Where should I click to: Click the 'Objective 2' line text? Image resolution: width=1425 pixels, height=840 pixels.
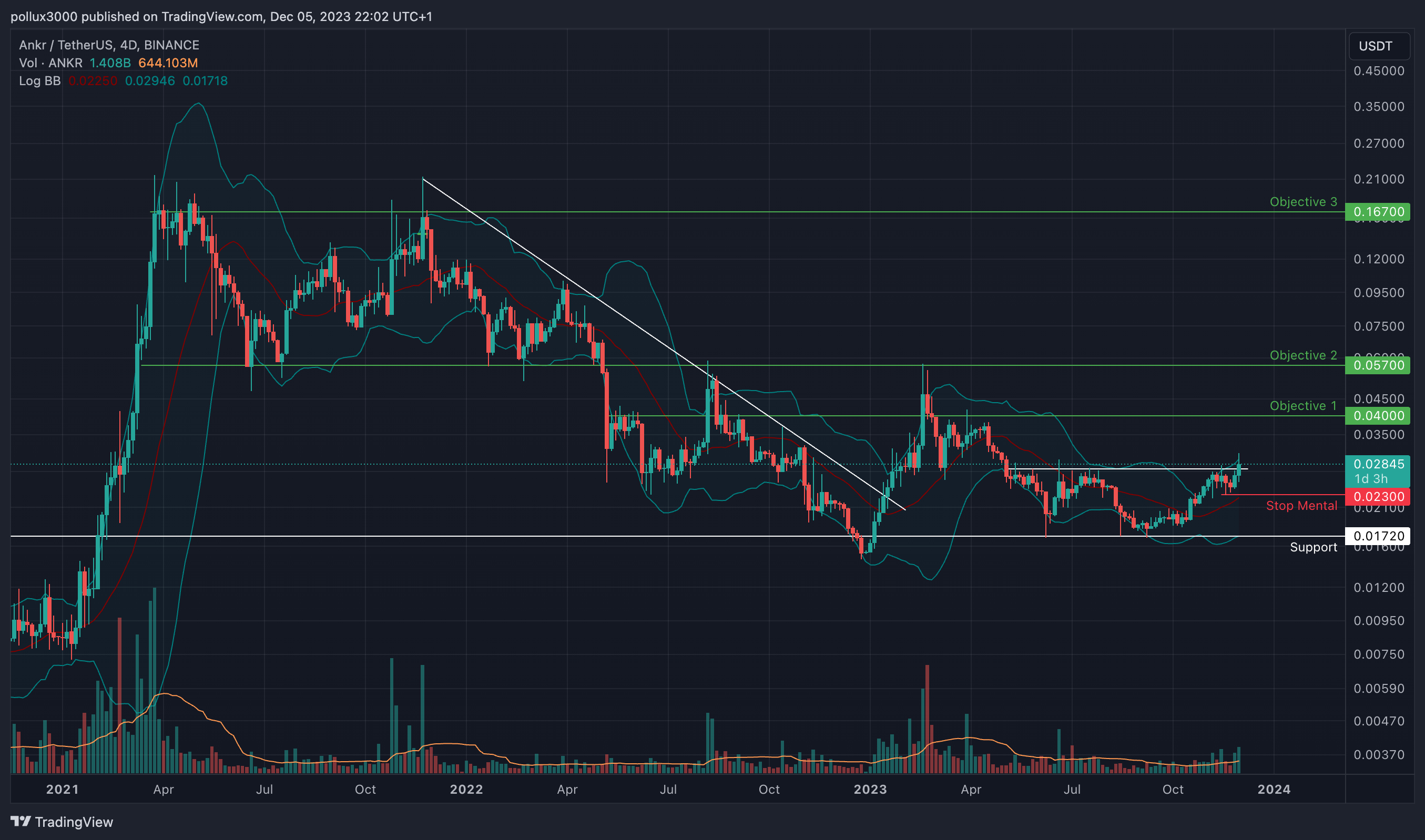point(1304,355)
